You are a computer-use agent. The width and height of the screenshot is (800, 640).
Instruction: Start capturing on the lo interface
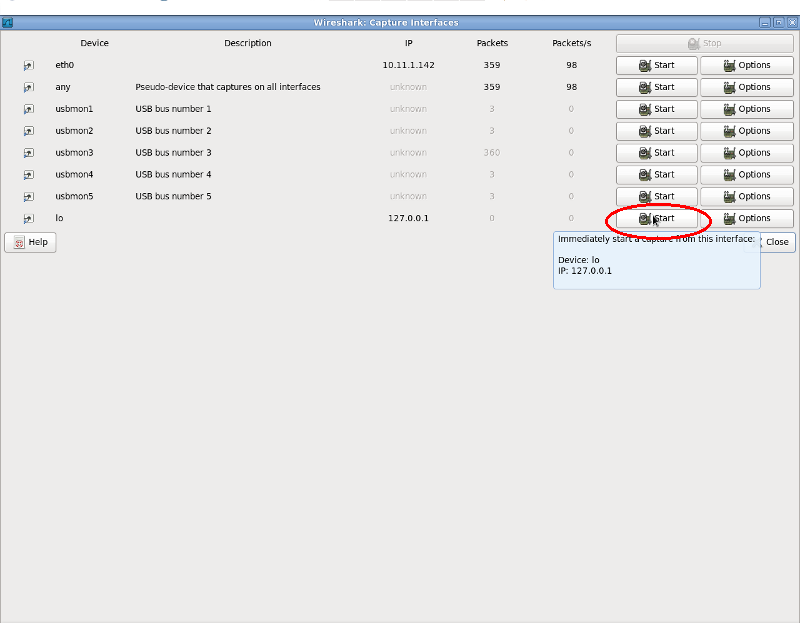[x=656, y=218]
